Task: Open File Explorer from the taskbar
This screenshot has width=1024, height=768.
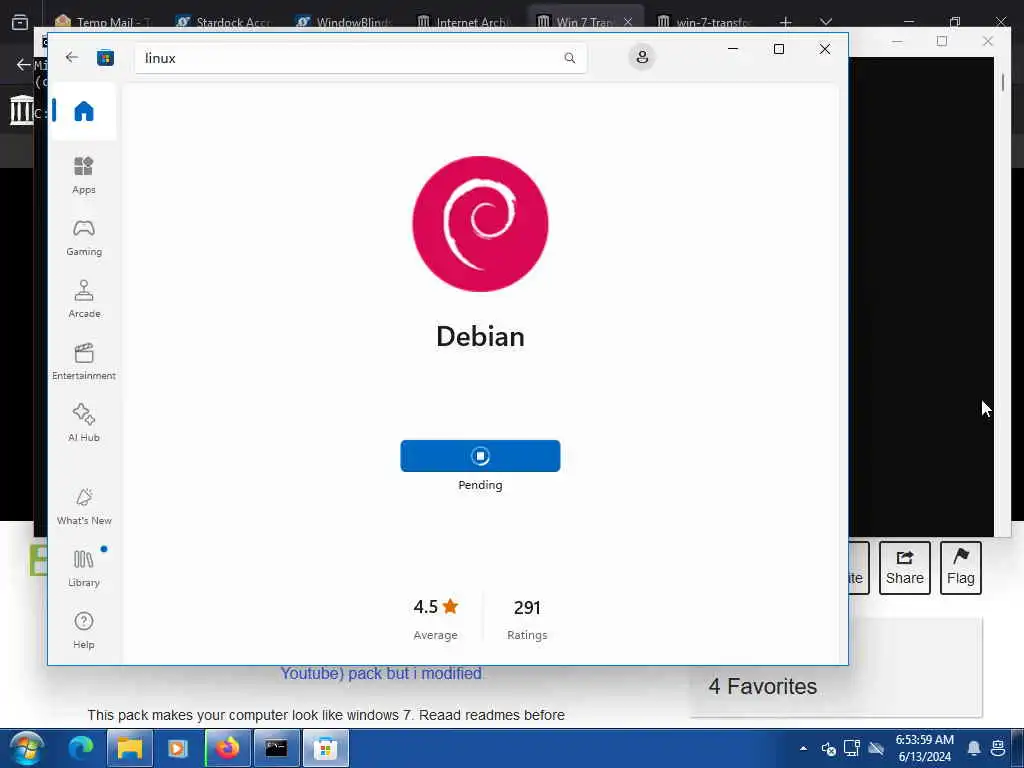Action: click(129, 748)
